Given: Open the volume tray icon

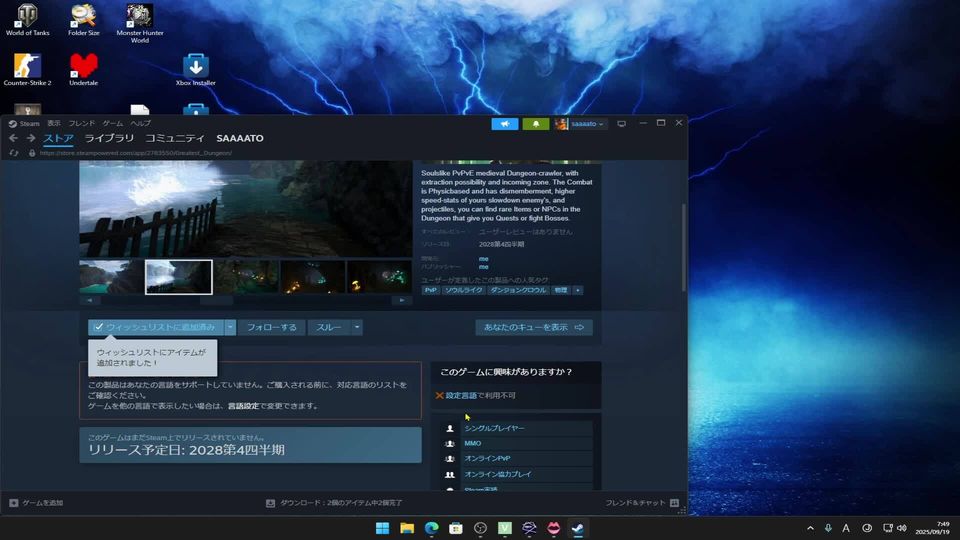Looking at the screenshot, I should point(901,528).
